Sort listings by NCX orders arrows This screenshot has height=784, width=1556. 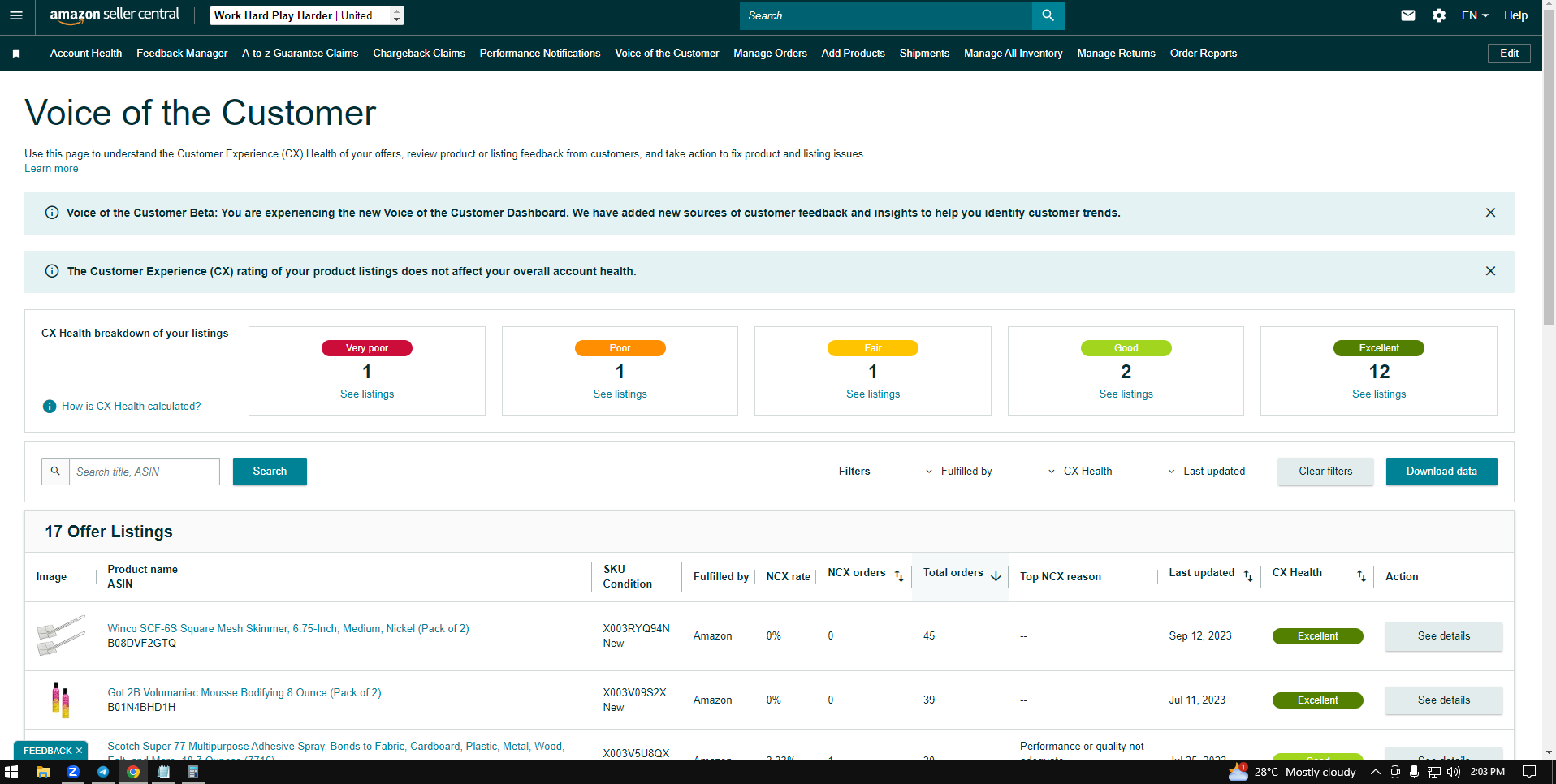click(899, 575)
